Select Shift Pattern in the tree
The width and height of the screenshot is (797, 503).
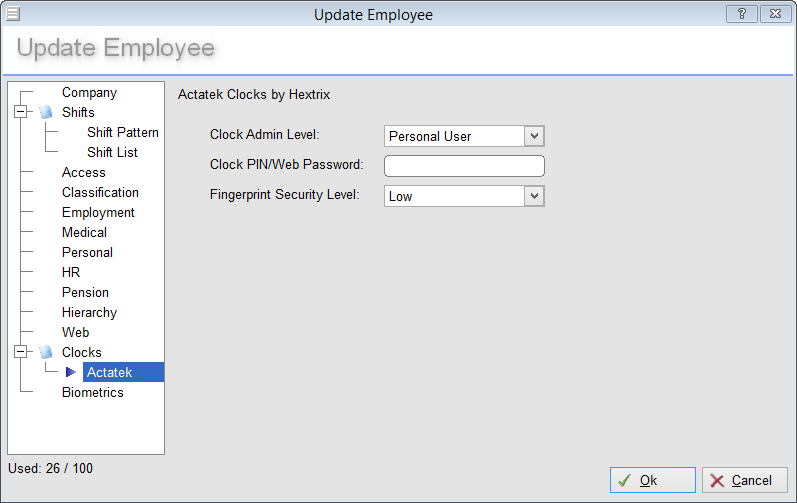tap(122, 132)
